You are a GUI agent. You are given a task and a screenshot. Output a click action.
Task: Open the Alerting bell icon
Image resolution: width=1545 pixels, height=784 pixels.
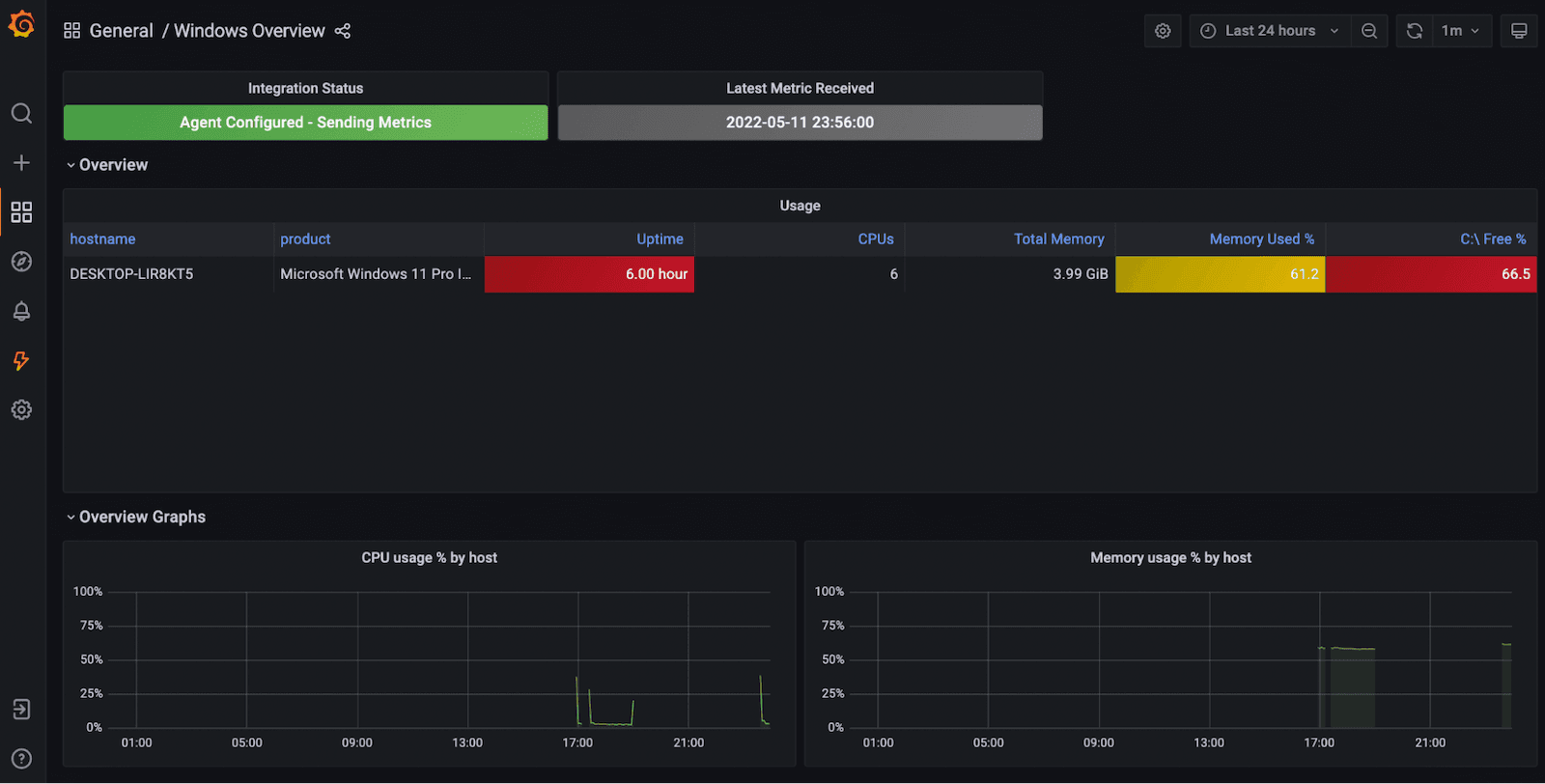coord(21,311)
